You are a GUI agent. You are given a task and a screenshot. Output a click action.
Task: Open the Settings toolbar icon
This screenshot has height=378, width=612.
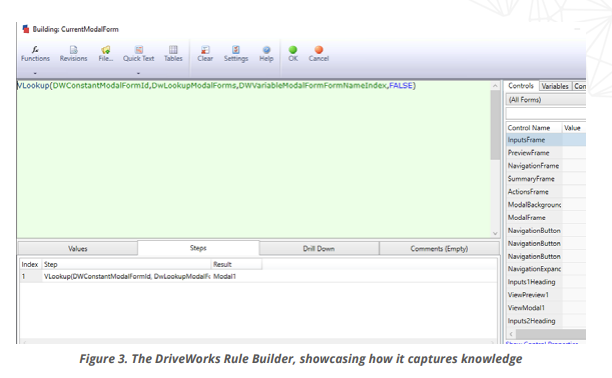click(236, 54)
